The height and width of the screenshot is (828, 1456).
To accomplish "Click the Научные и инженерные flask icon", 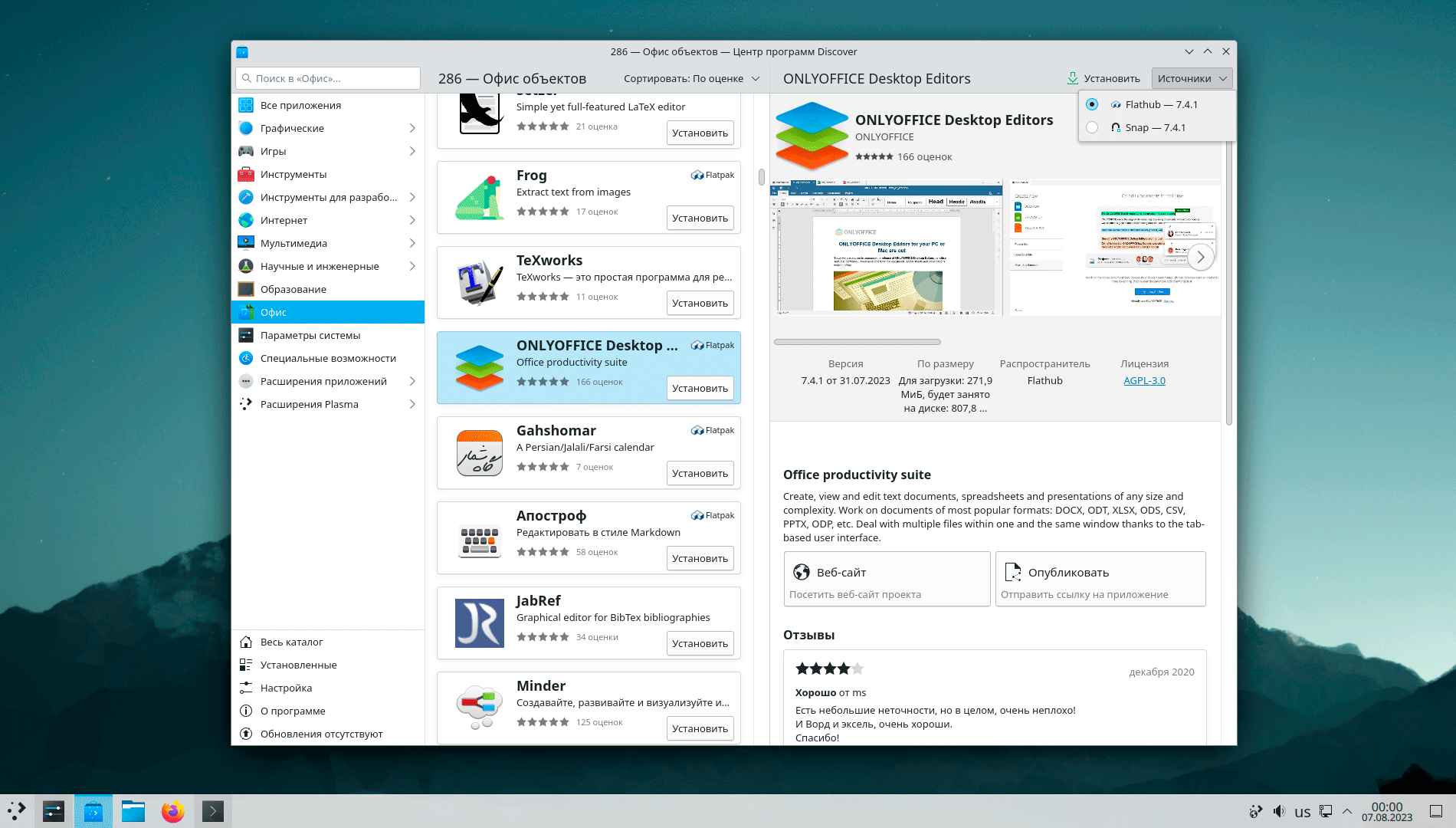I will click(246, 266).
